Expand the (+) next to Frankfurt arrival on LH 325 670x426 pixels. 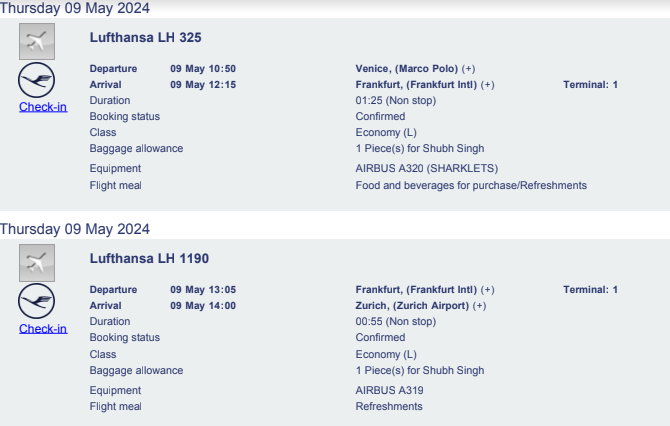488,85
